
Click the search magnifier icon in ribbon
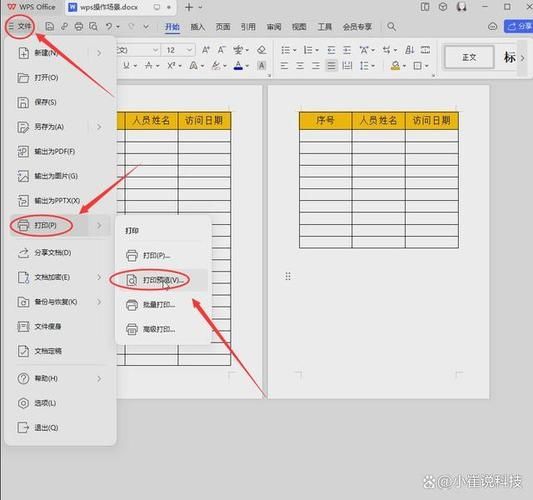(392, 27)
